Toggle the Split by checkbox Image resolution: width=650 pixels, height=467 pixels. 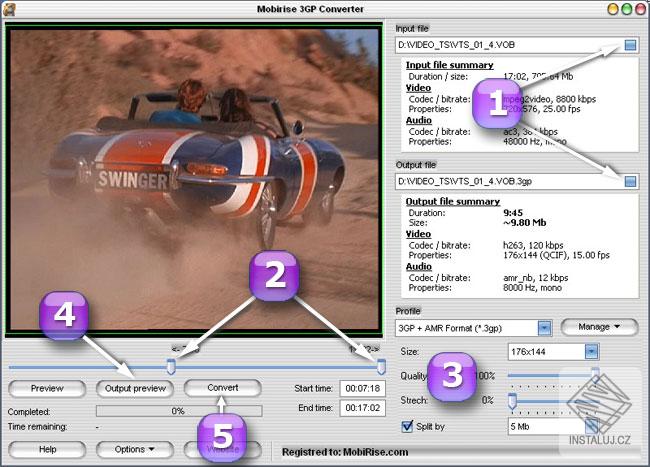coord(407,426)
